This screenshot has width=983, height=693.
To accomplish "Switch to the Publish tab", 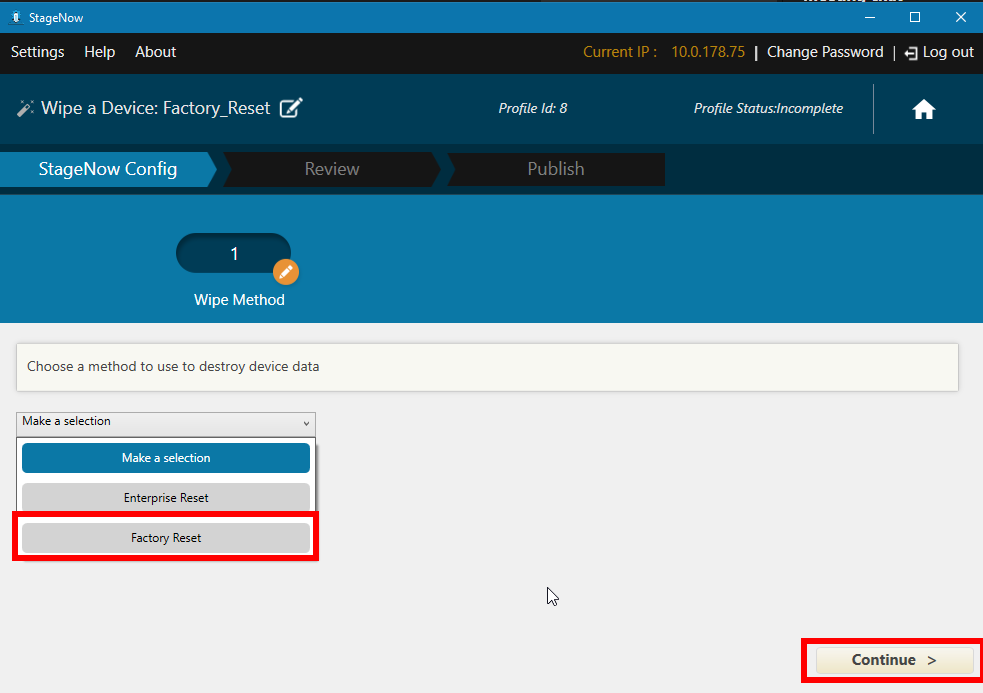I will coord(556,169).
